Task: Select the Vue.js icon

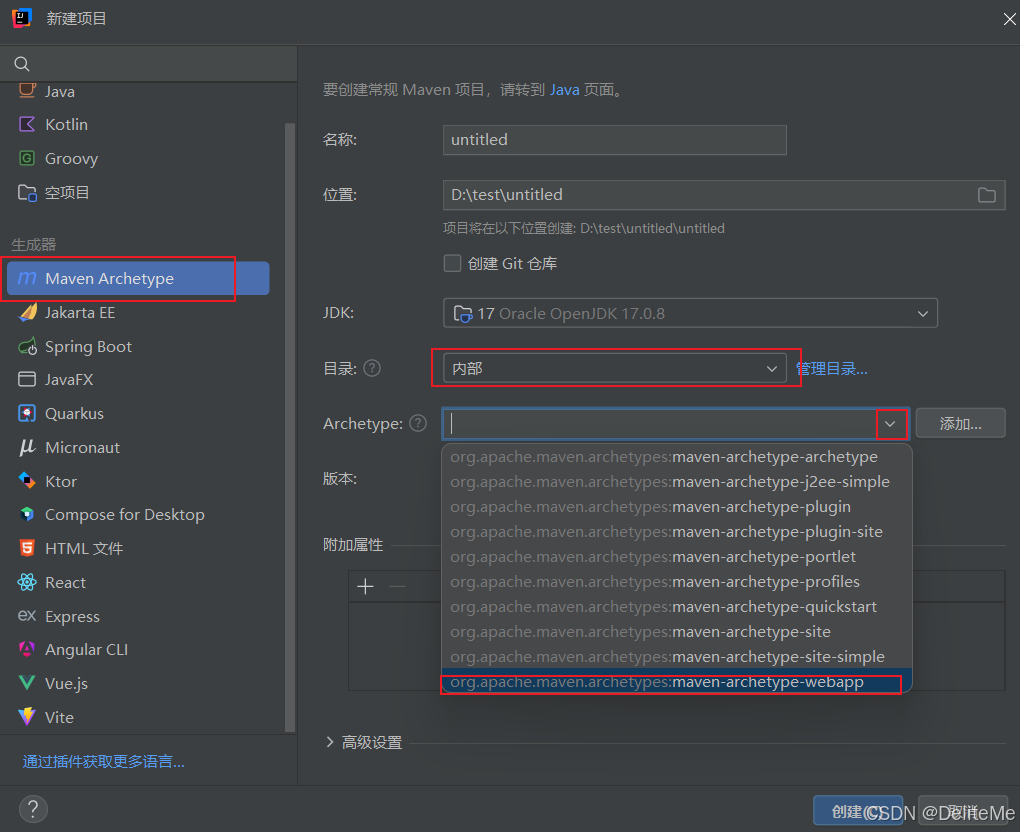Action: click(27, 683)
